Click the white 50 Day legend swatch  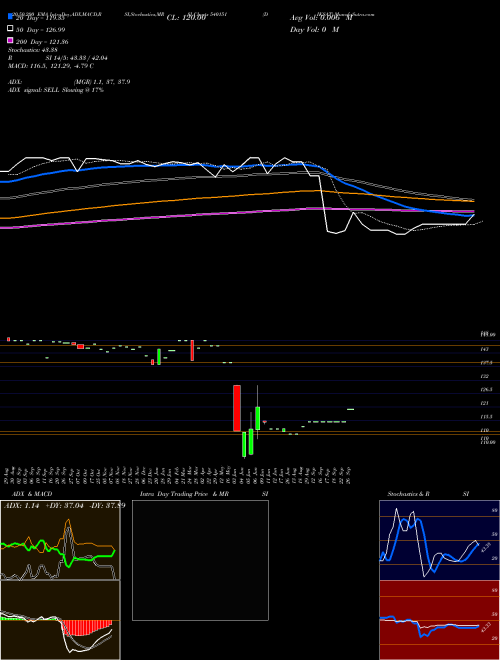[x=10, y=29]
